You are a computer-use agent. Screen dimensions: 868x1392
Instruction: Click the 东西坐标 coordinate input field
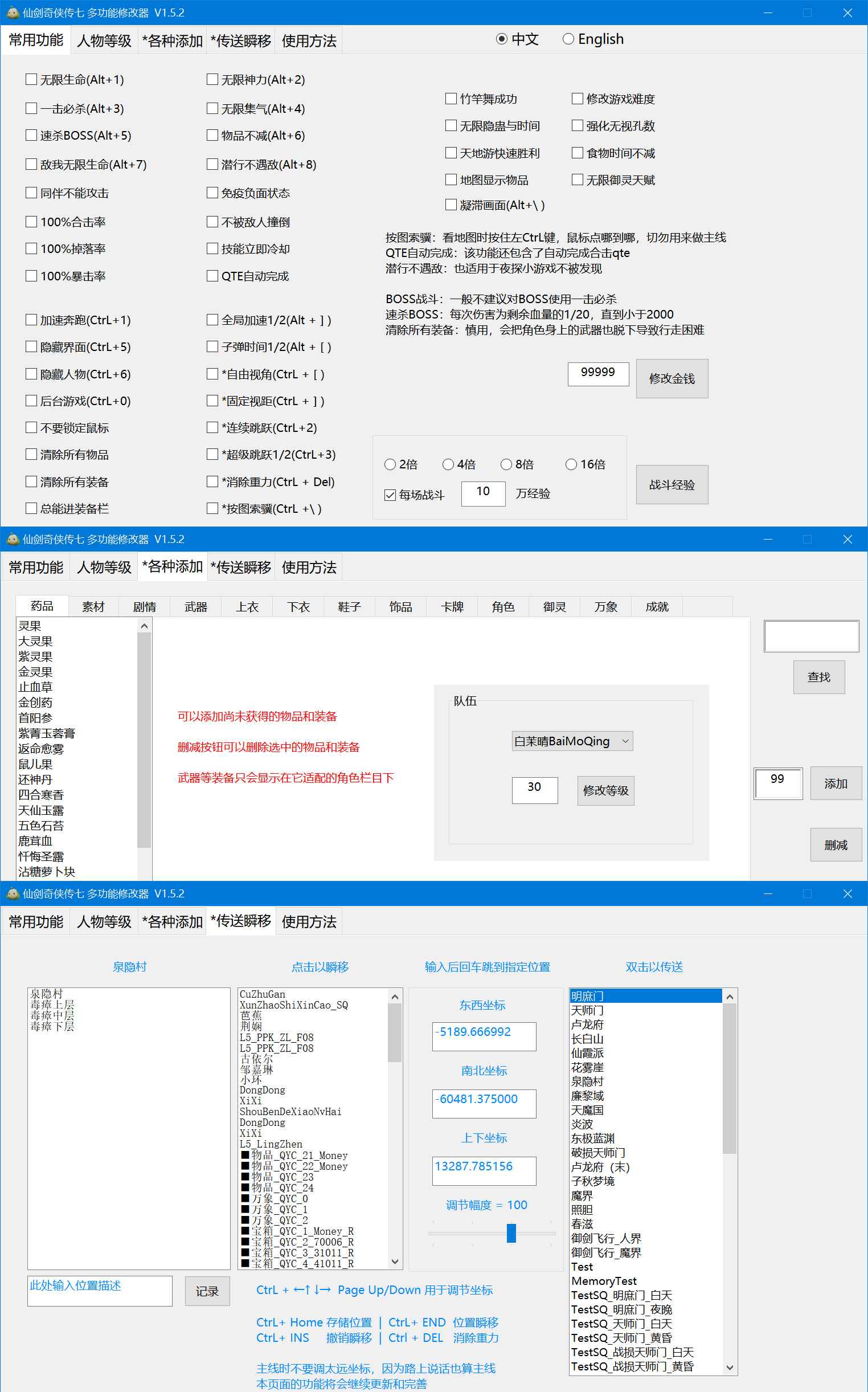484,1035
